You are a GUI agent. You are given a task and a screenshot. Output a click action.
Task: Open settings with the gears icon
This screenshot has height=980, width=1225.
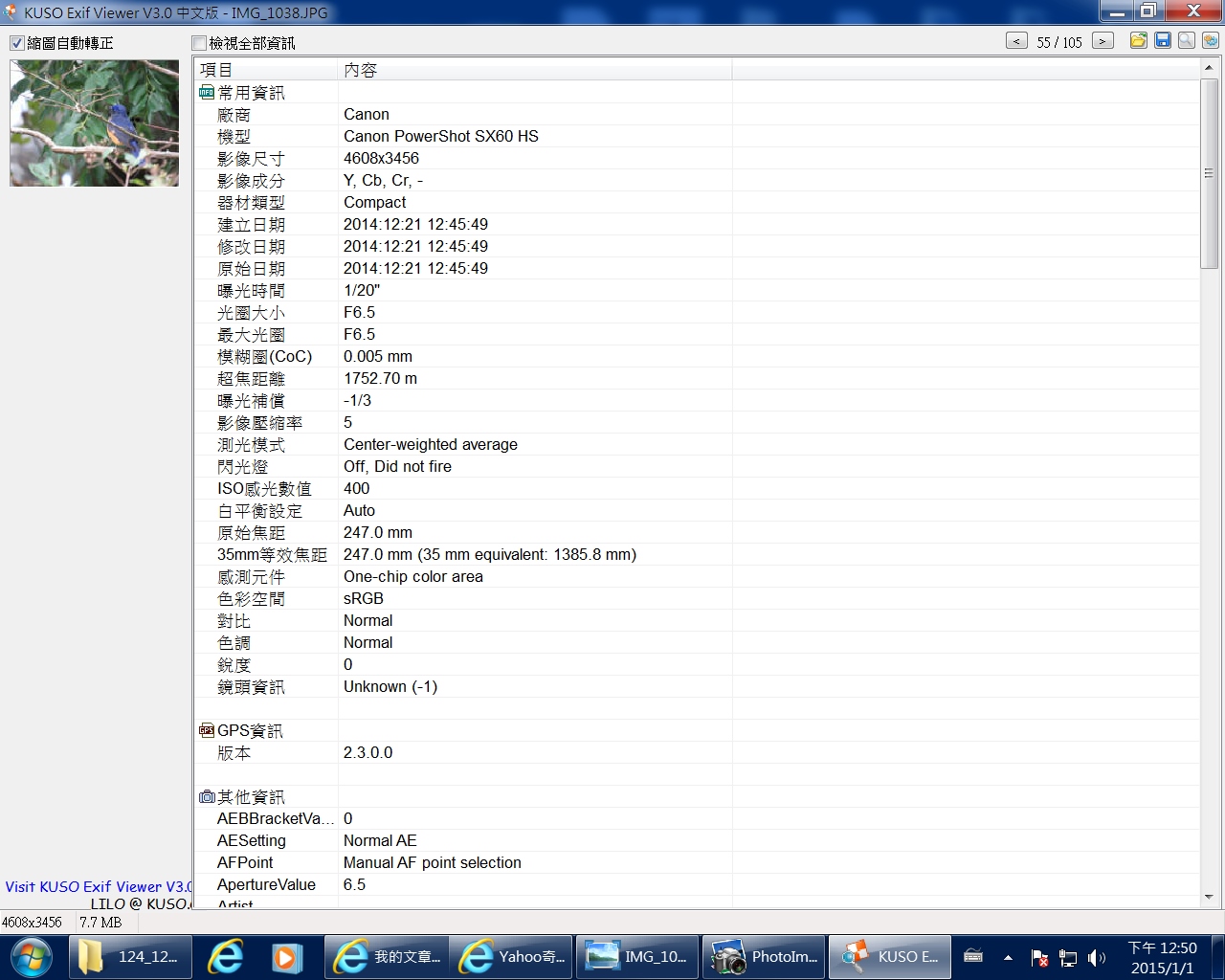pos(1211,40)
